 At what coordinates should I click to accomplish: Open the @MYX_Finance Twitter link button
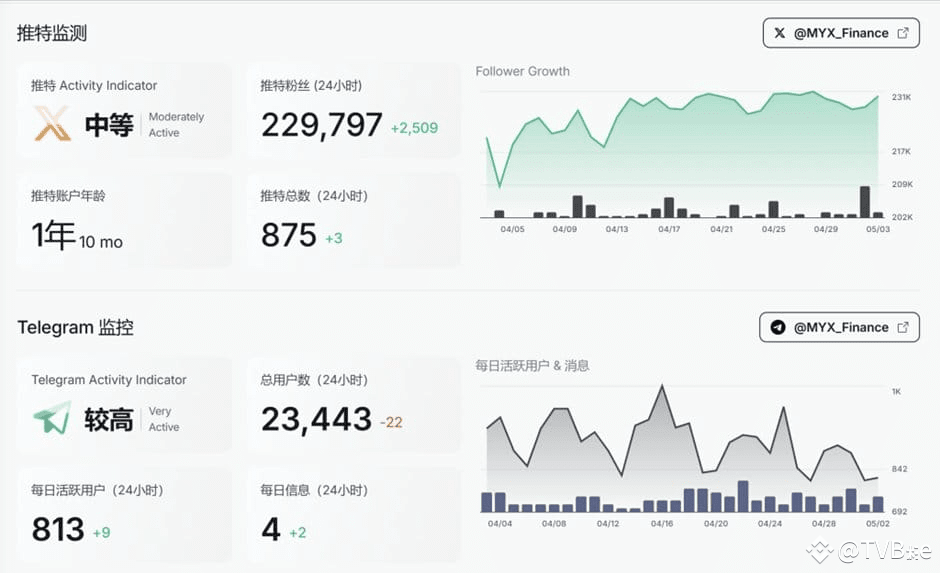pyautogui.click(x=841, y=33)
